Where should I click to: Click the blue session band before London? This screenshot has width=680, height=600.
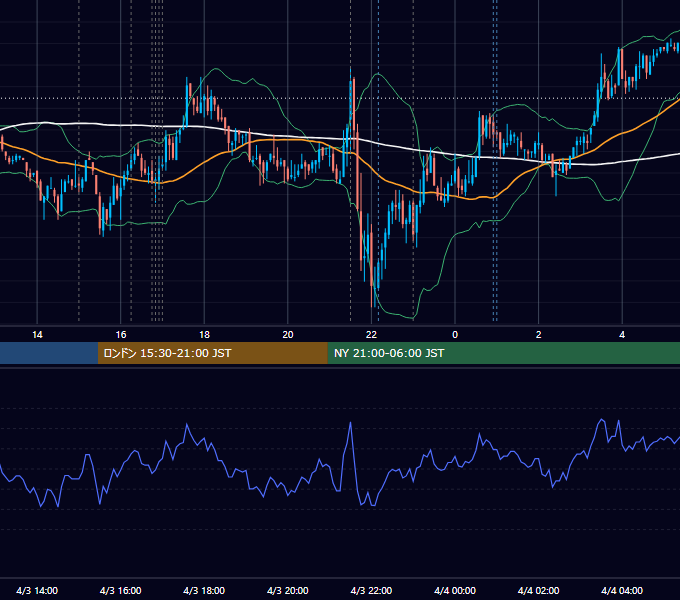tap(49, 353)
